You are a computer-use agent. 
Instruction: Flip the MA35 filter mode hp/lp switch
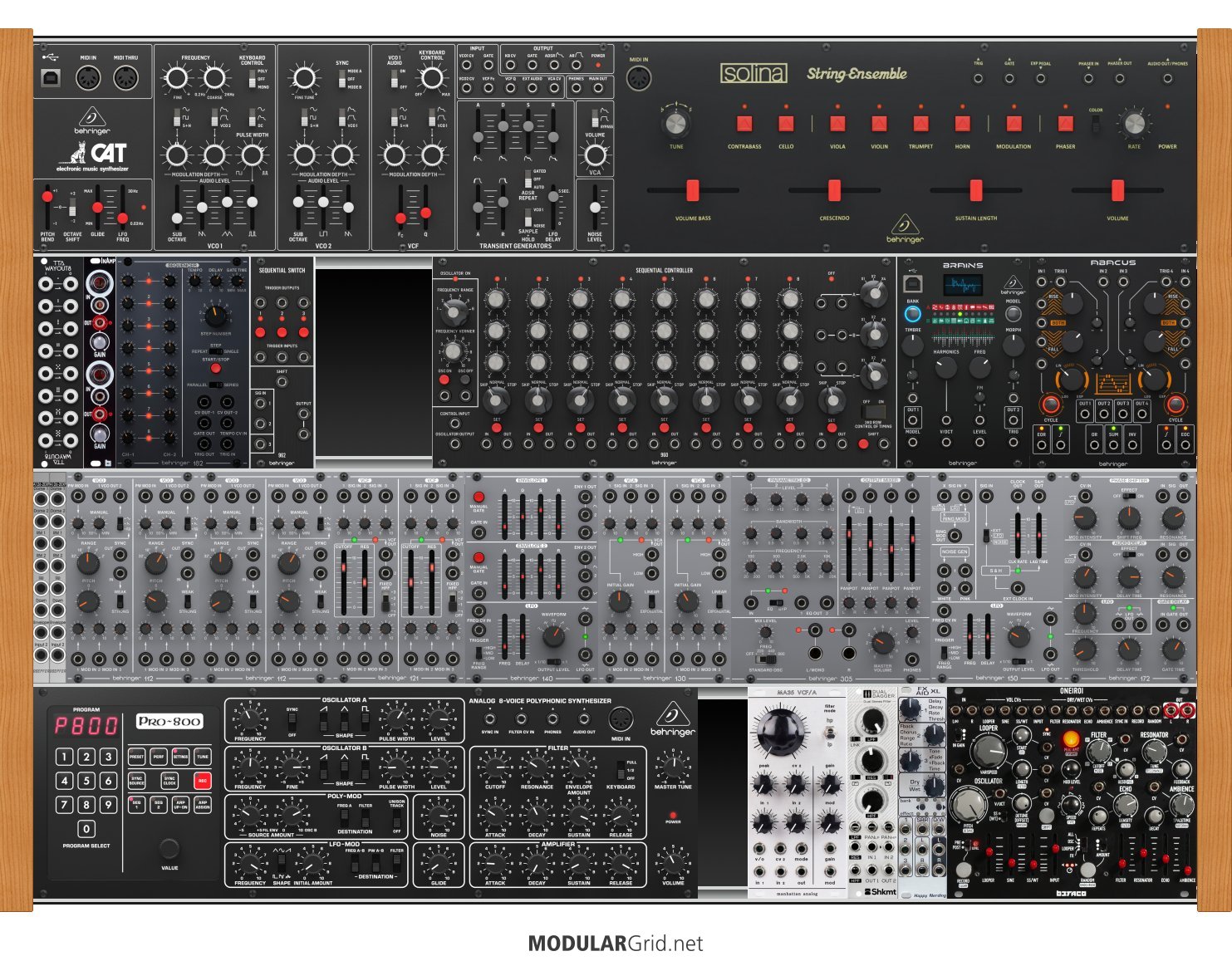coord(829,733)
